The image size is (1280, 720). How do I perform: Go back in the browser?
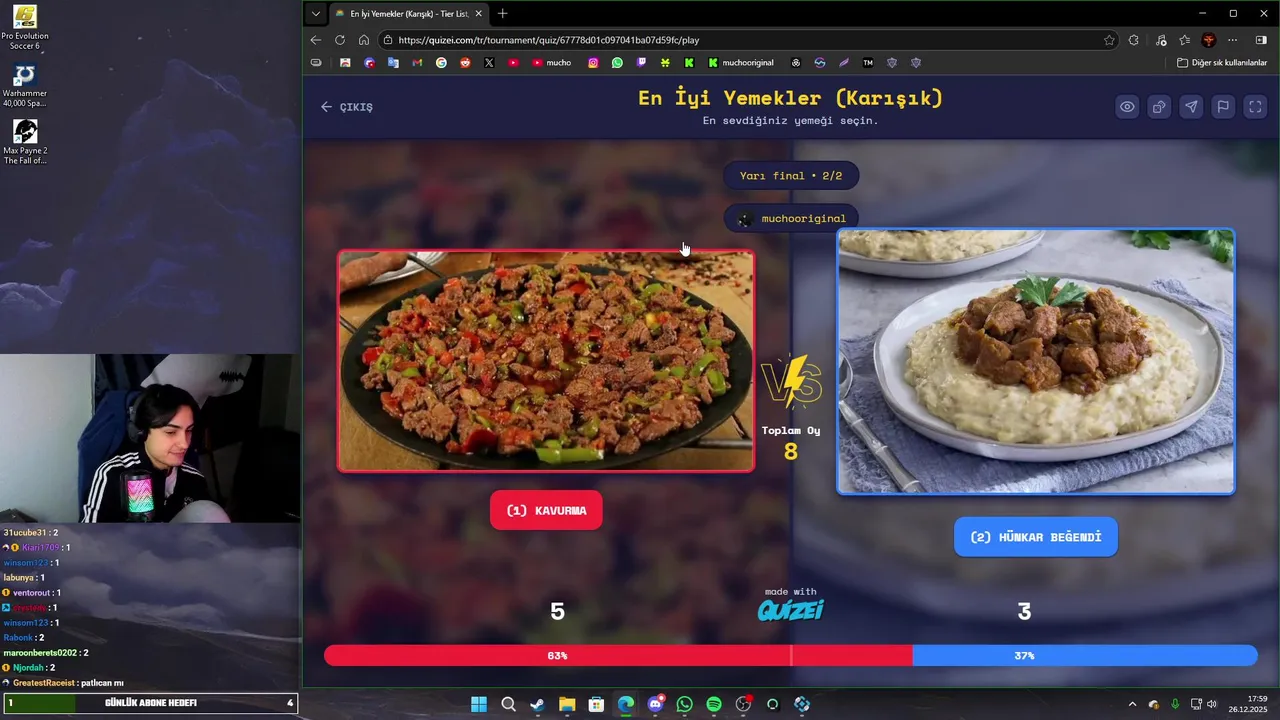(316, 40)
